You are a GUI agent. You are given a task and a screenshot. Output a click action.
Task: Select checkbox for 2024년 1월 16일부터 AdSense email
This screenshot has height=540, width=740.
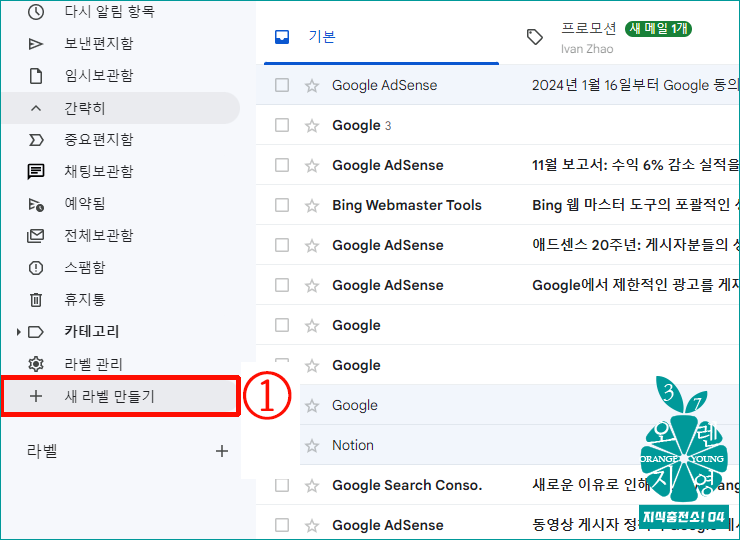(282, 85)
